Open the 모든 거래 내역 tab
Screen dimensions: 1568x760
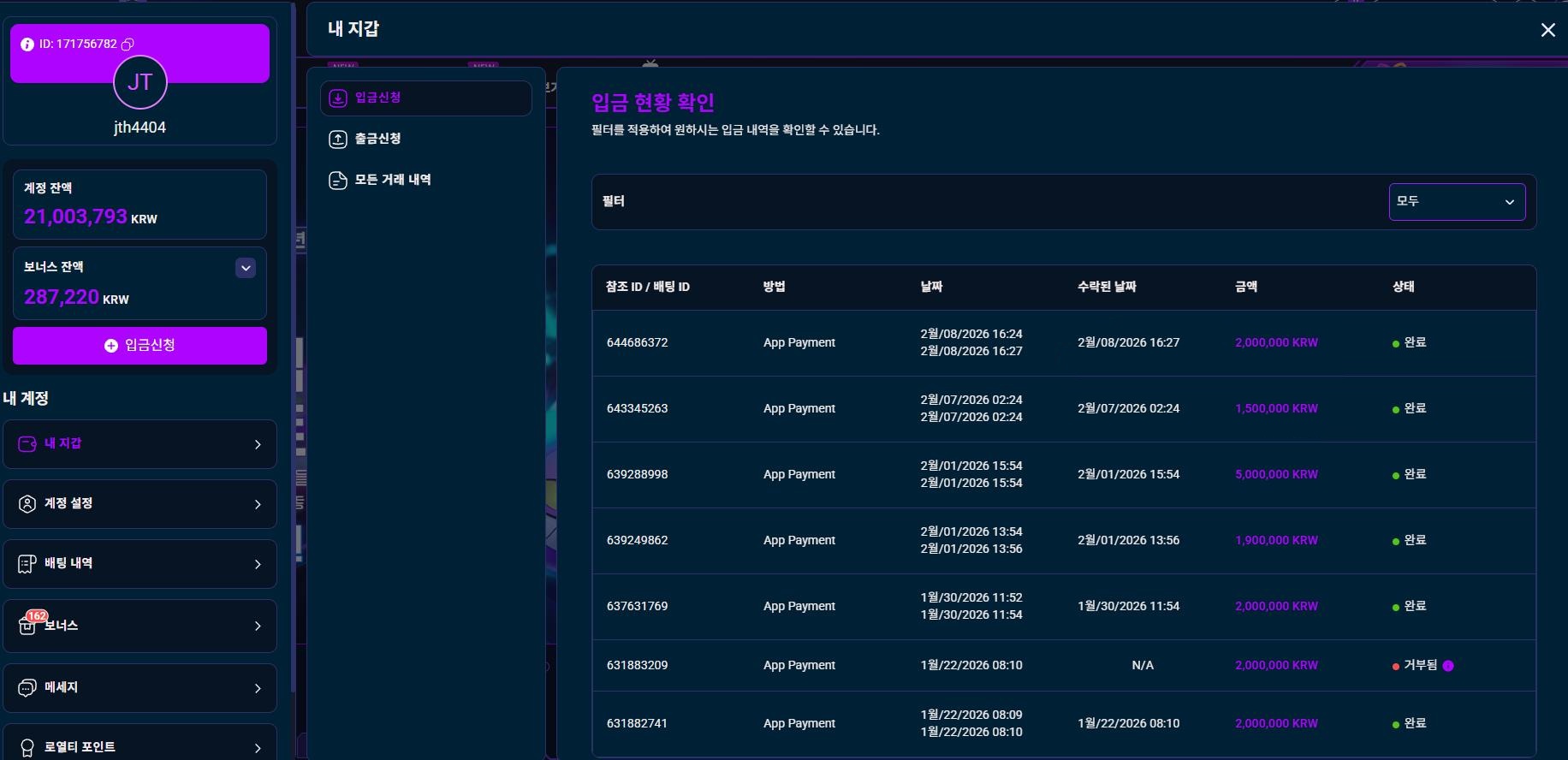tap(392, 180)
